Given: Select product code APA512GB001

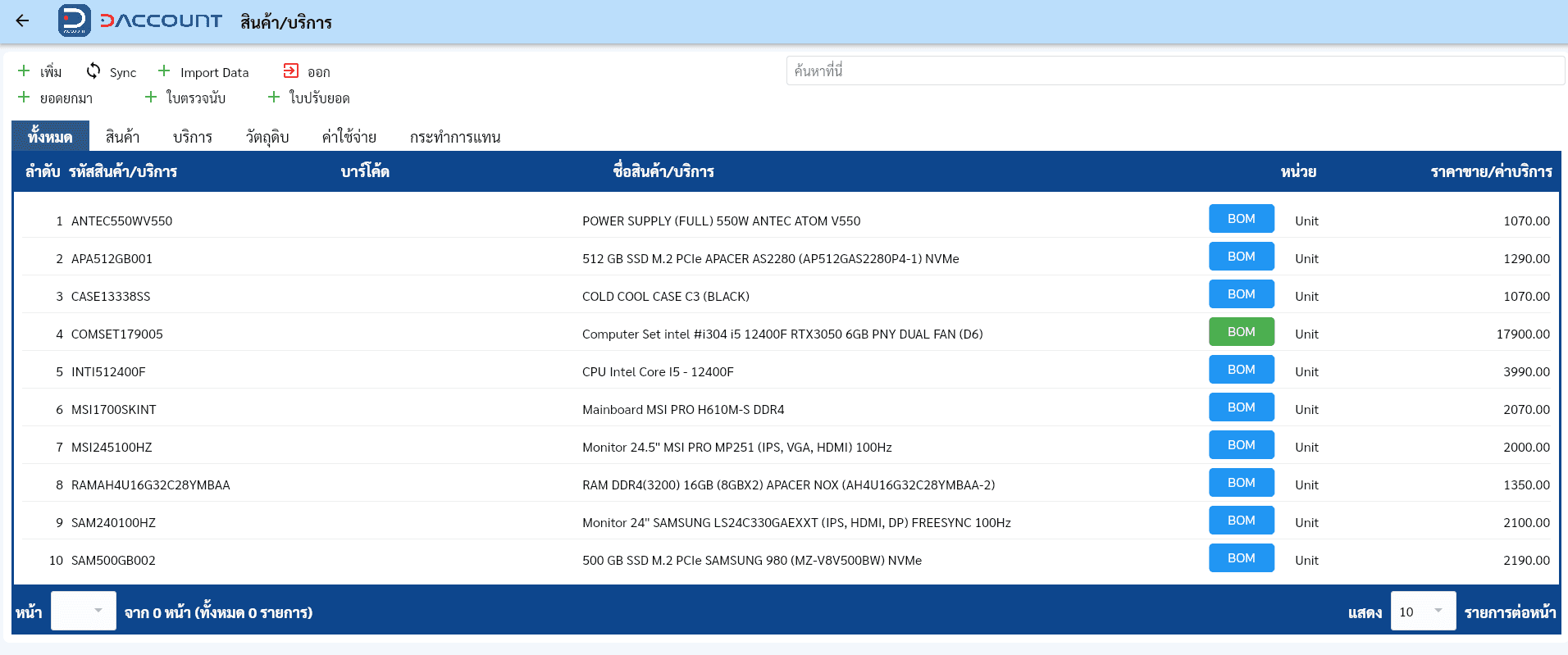Looking at the screenshot, I should coord(112,259).
